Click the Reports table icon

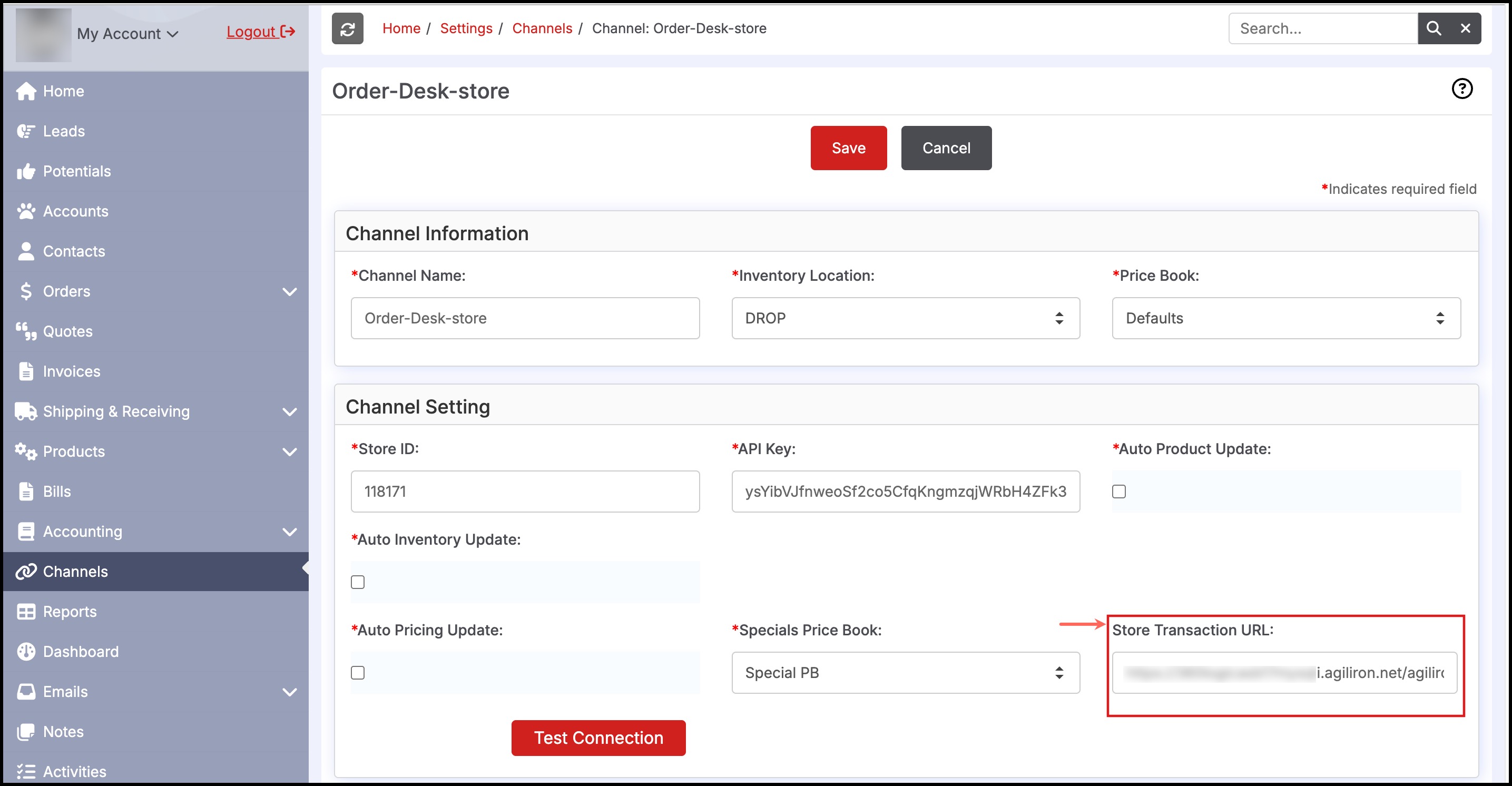[26, 612]
